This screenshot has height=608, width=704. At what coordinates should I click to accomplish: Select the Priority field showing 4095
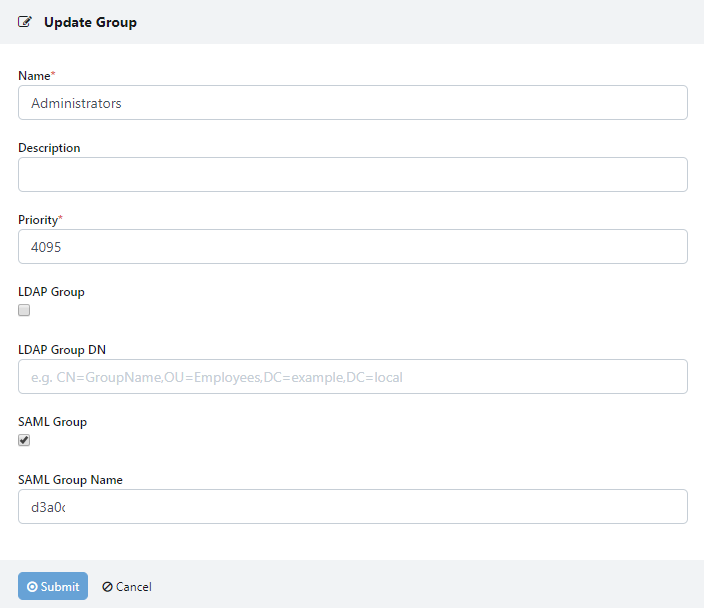[352, 247]
